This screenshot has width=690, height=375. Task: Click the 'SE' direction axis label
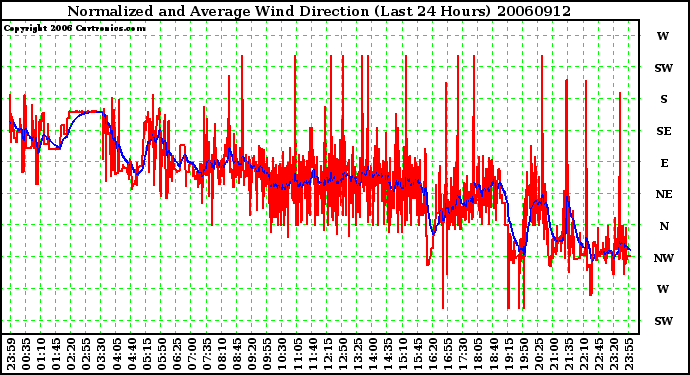click(x=664, y=131)
